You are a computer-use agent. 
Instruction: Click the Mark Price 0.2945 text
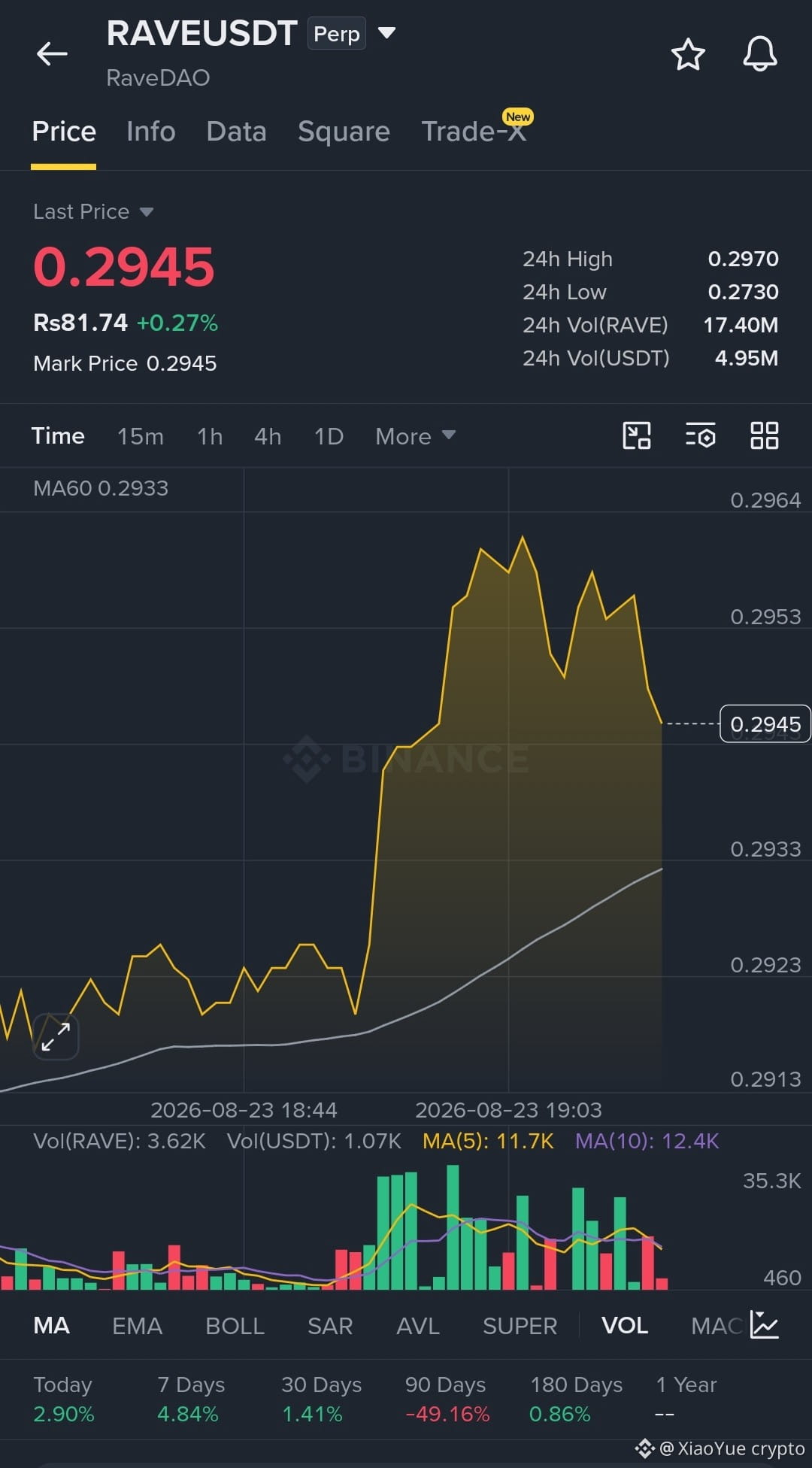point(125,363)
